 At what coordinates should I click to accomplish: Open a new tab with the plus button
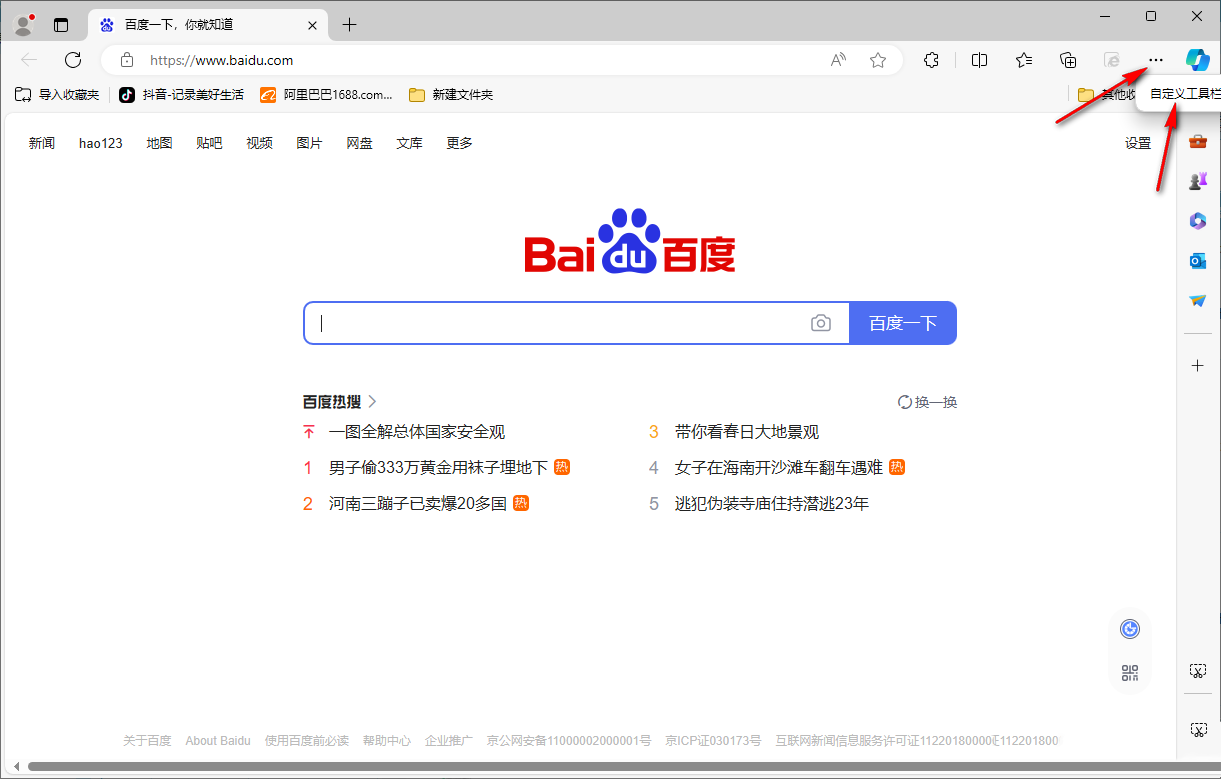tap(349, 25)
